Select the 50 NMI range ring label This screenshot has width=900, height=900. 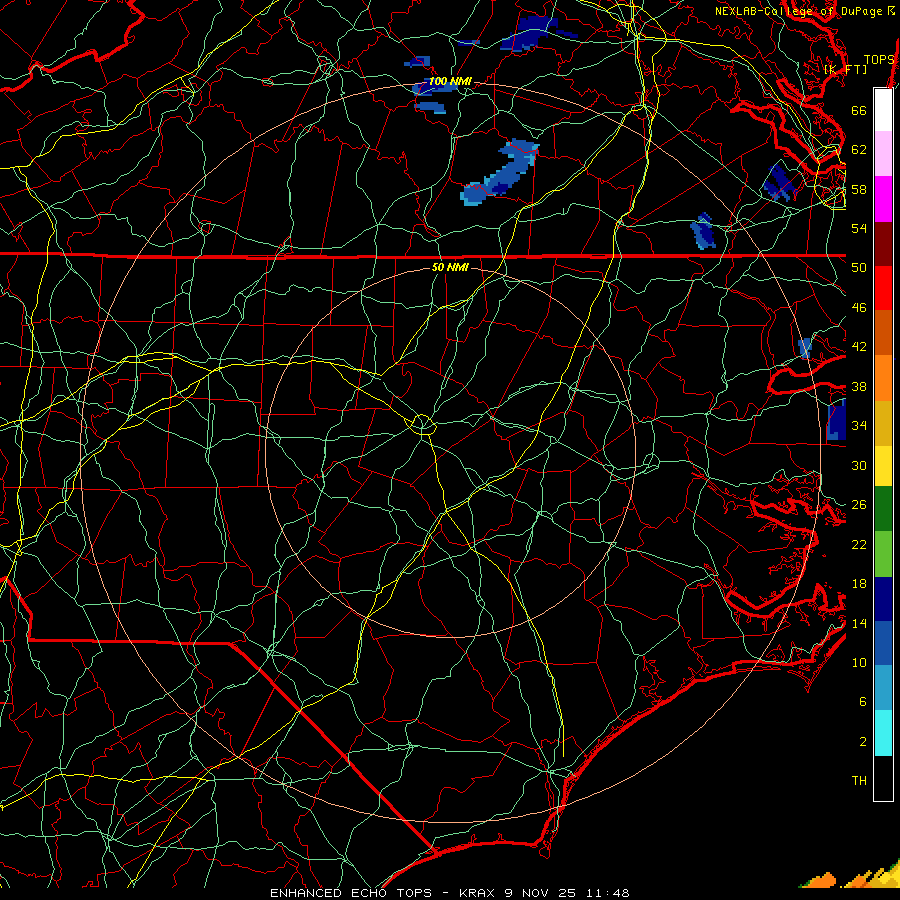450,267
